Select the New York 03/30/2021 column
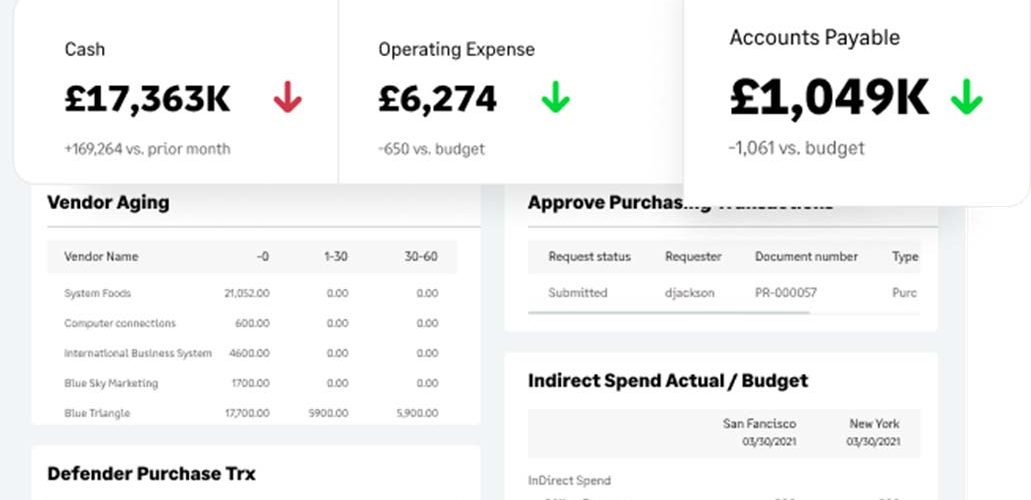The height and width of the screenshot is (500, 1031). 873,432
